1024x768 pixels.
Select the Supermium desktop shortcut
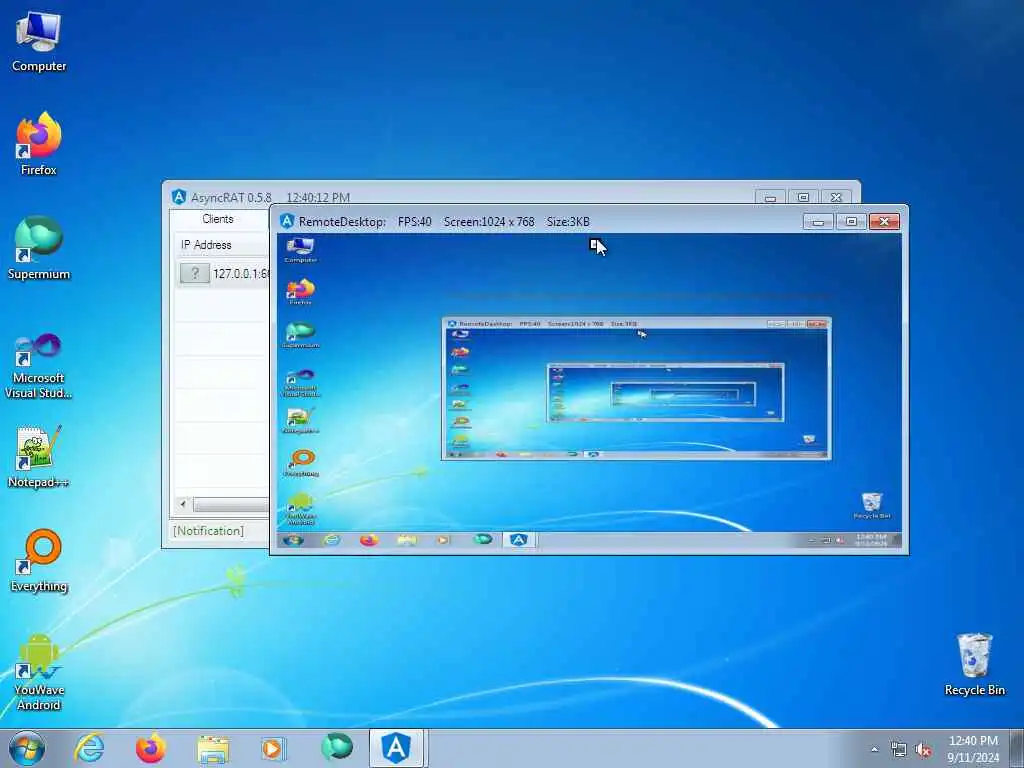coord(39,248)
